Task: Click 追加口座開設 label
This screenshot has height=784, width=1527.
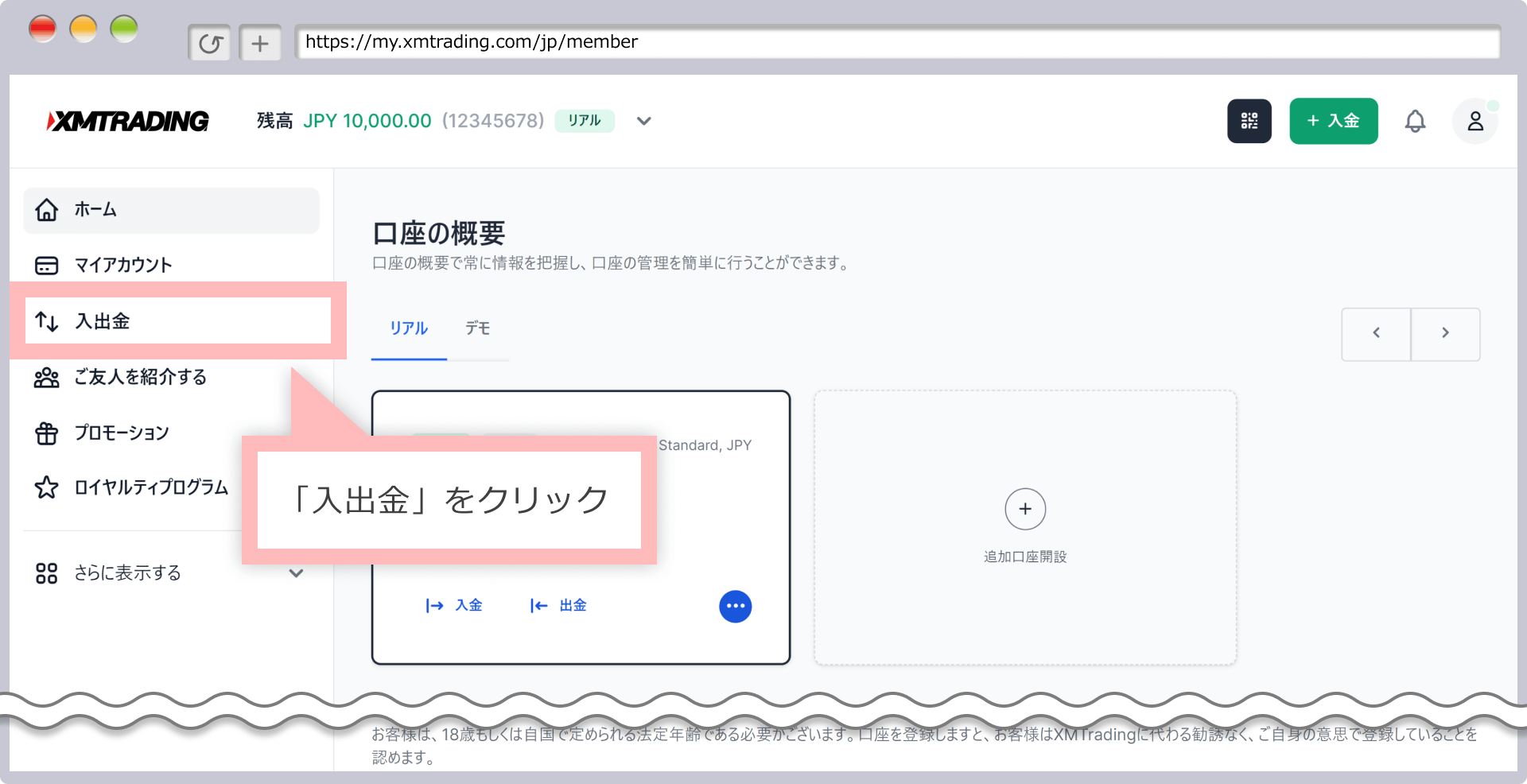Action: click(x=1025, y=557)
